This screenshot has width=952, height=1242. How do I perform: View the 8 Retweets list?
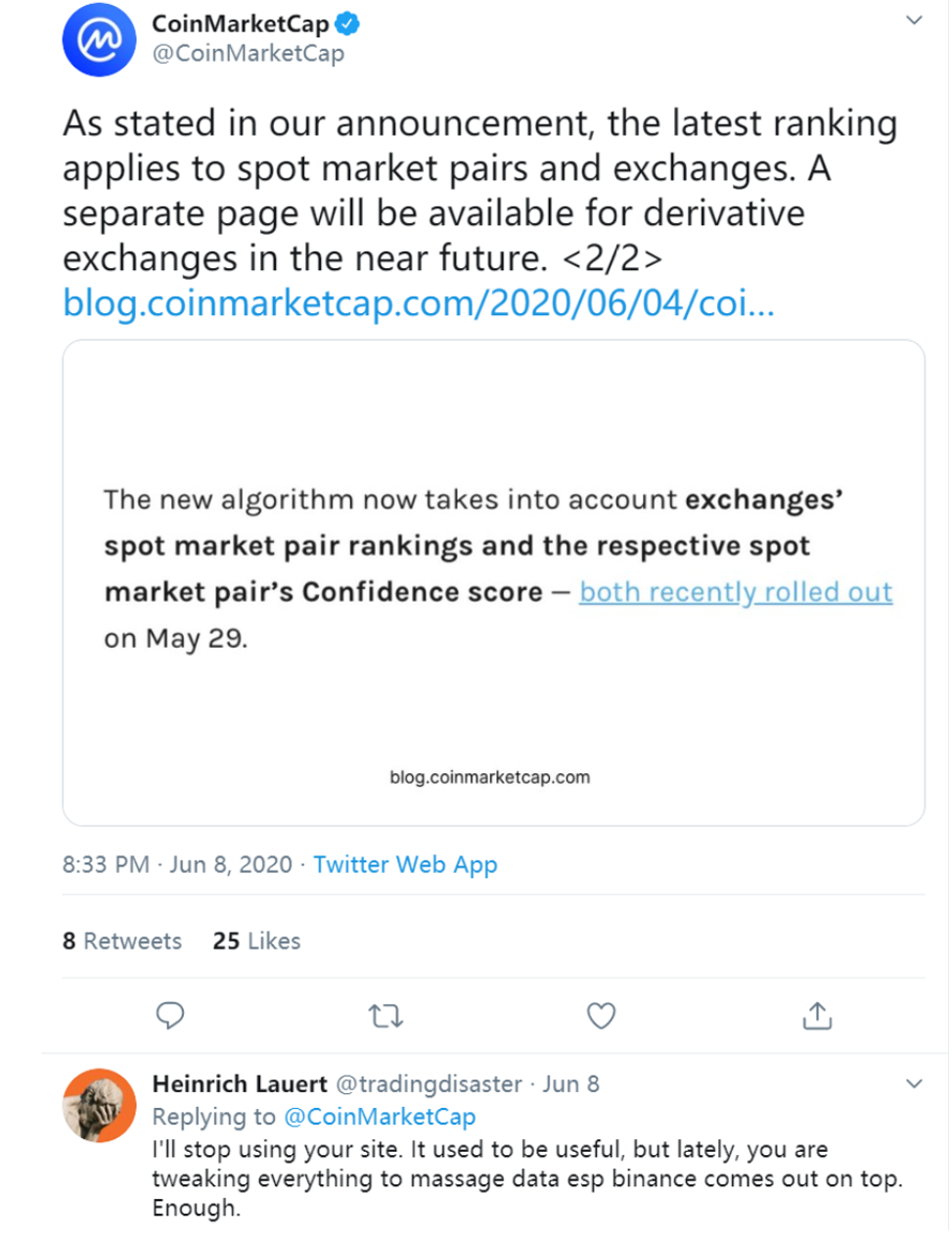point(122,942)
